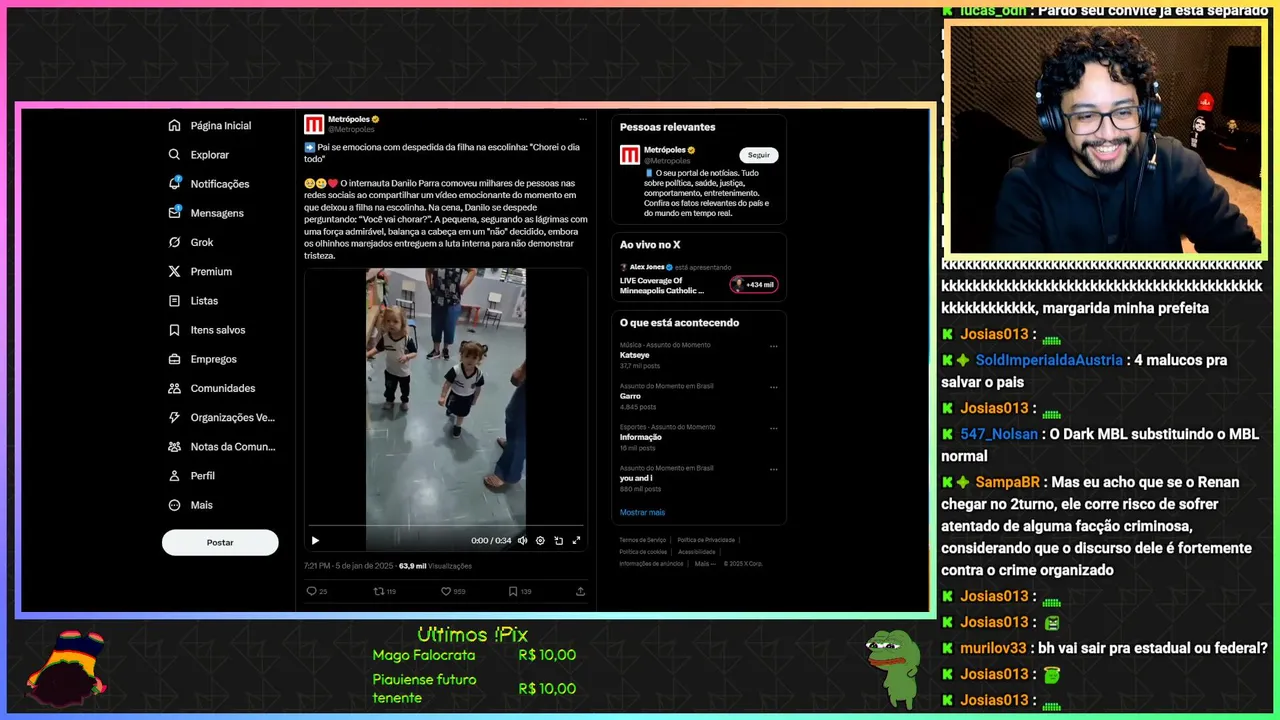Open the Grok icon in sidebar
The width and height of the screenshot is (1280, 720).
(175, 242)
